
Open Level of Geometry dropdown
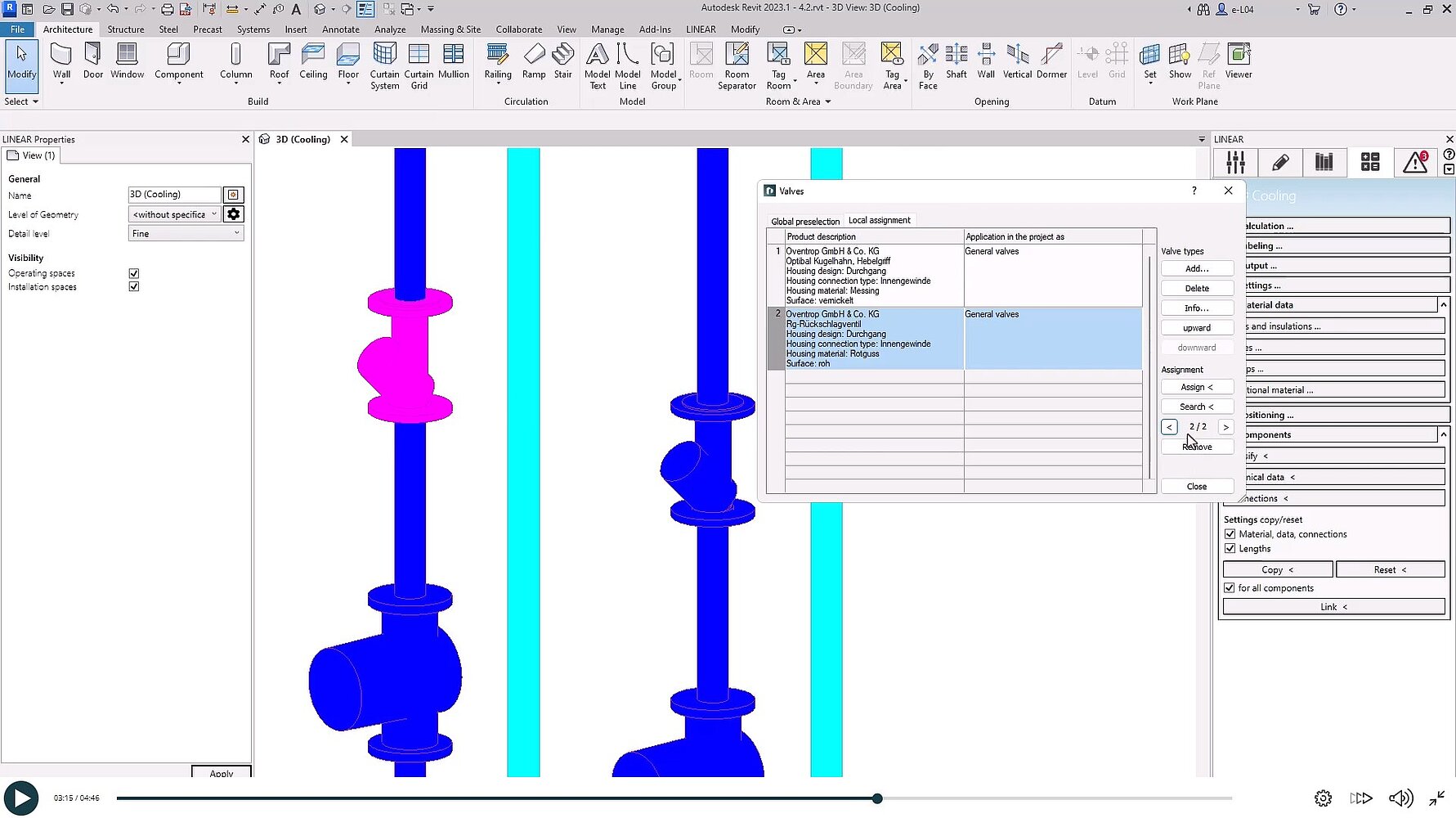pos(175,214)
